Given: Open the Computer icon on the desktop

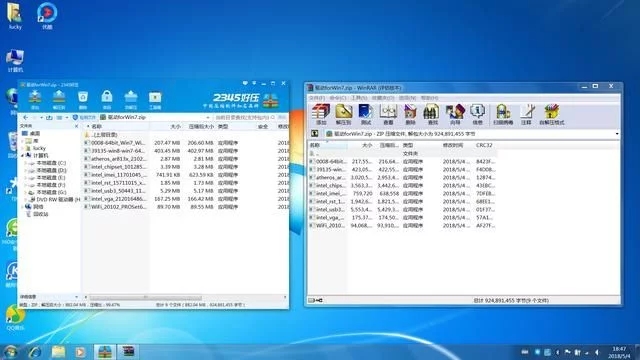Looking at the screenshot, I should pos(15,60).
